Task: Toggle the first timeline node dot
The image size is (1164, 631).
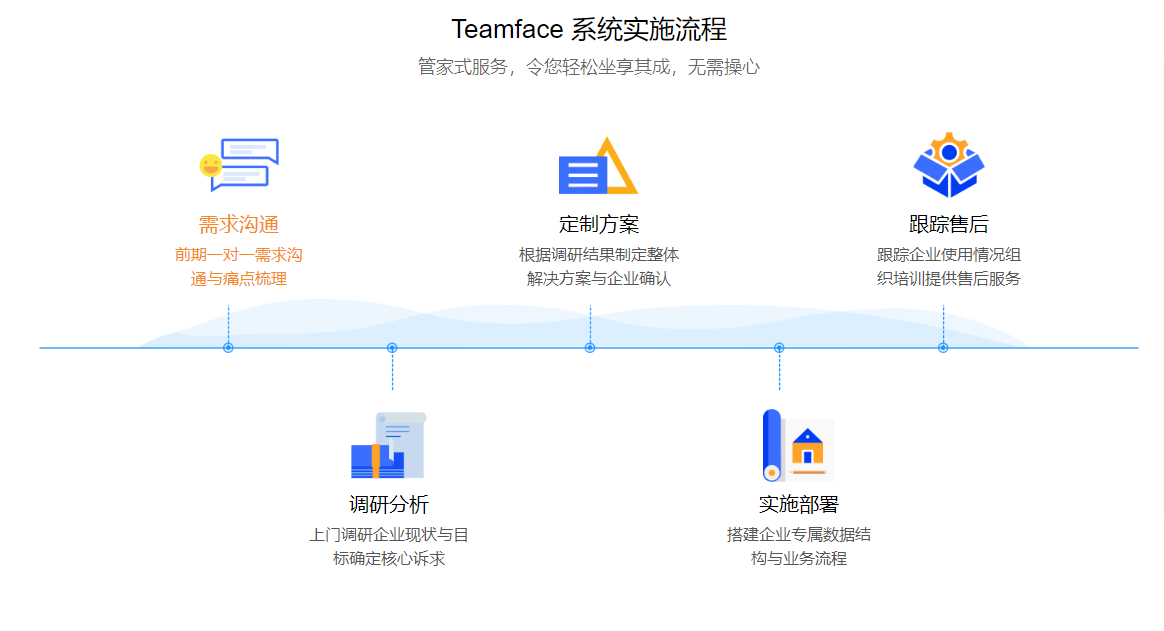Action: (x=228, y=347)
